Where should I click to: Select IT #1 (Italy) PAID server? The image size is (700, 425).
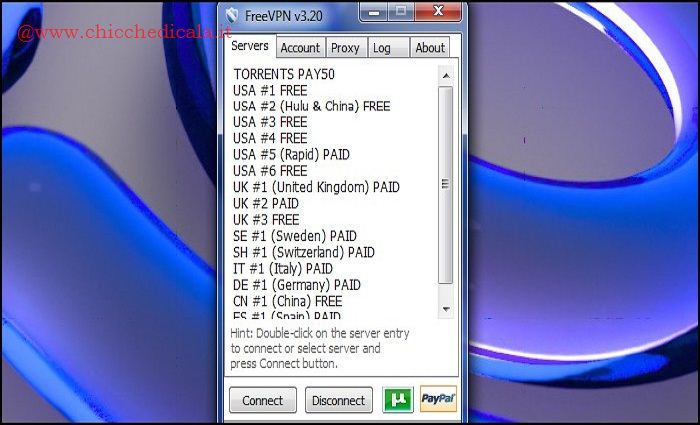pos(283,268)
